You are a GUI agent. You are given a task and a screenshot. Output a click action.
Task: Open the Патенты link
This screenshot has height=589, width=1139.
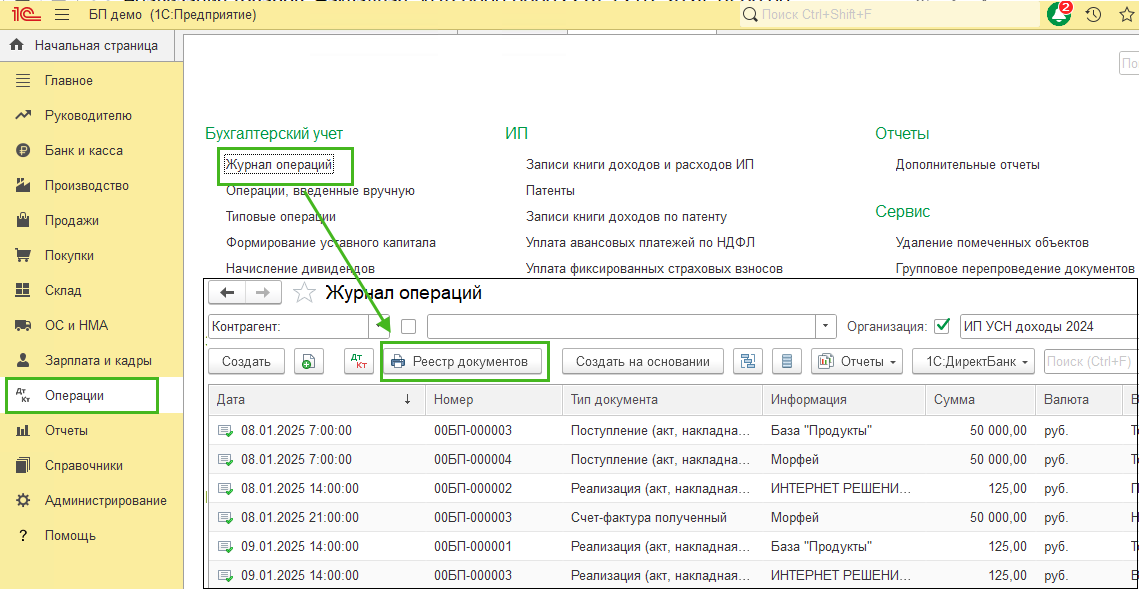click(x=550, y=191)
